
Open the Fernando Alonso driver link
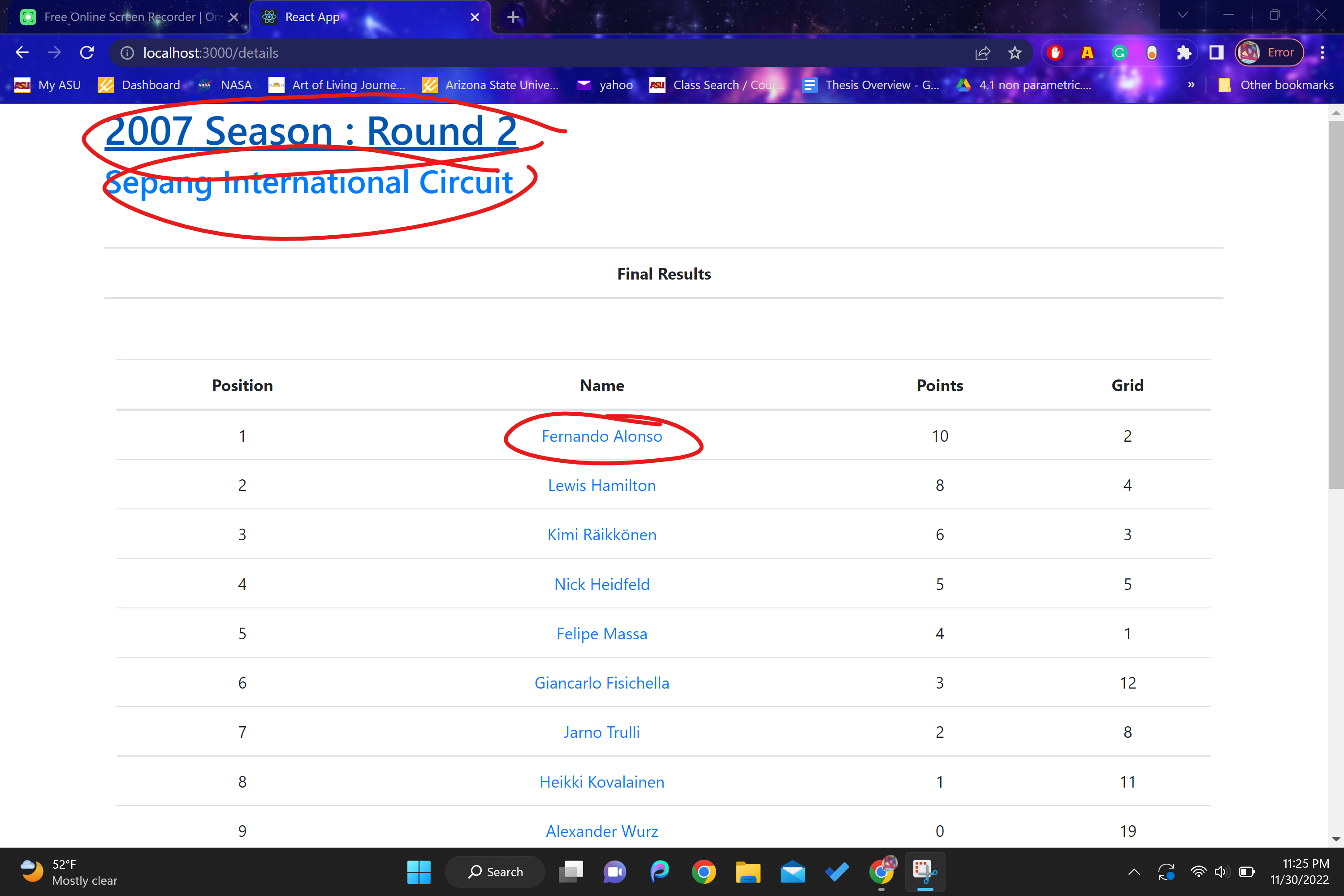click(601, 436)
